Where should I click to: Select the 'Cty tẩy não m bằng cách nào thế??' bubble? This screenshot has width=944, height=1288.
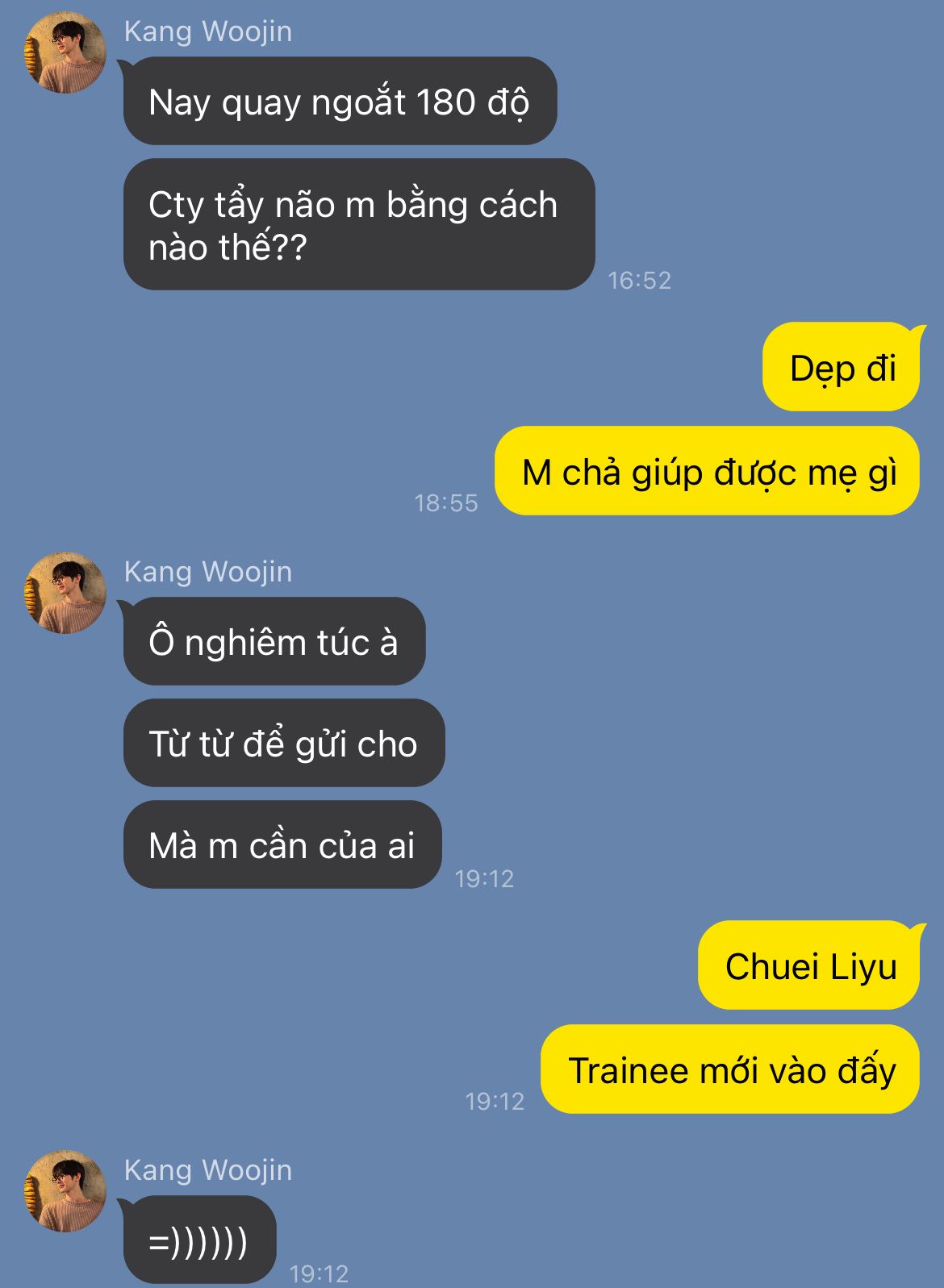[359, 224]
